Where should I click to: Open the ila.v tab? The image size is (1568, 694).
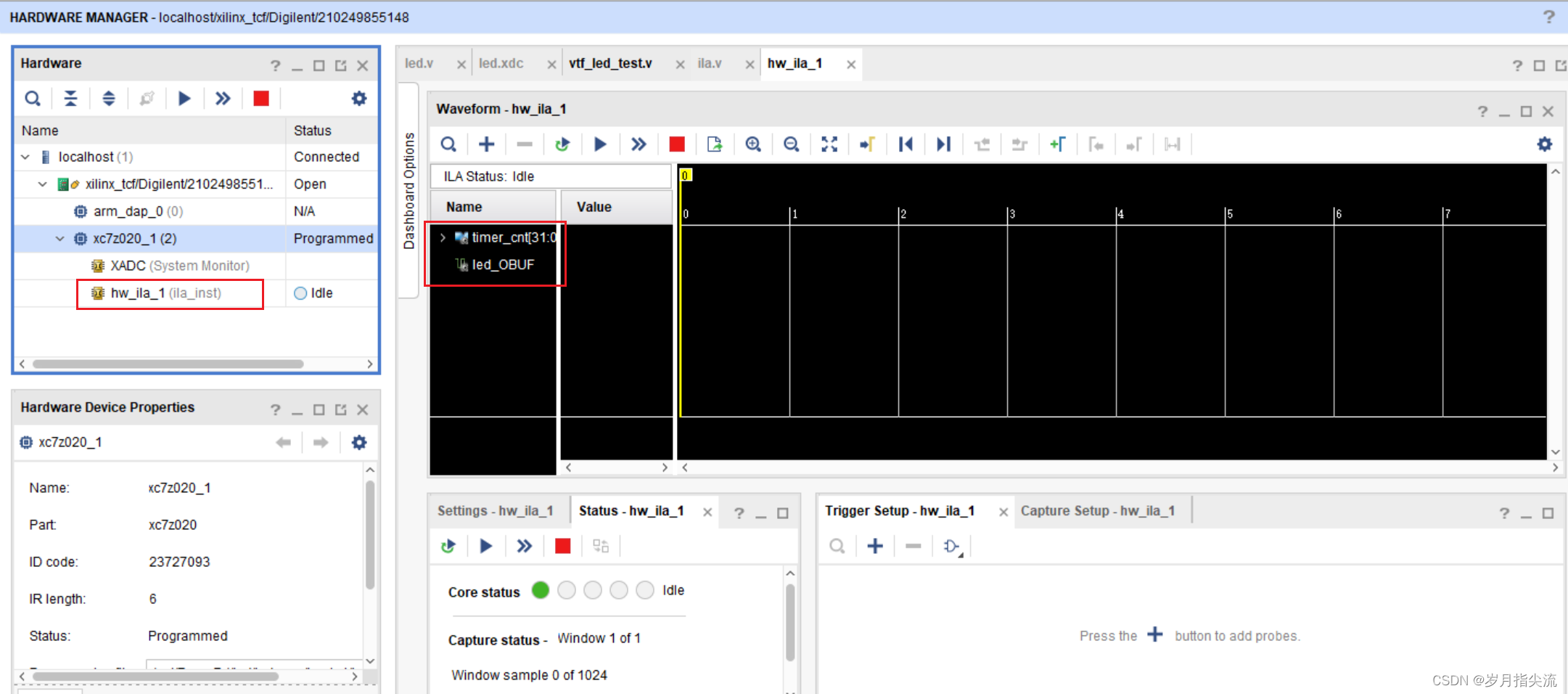click(710, 64)
